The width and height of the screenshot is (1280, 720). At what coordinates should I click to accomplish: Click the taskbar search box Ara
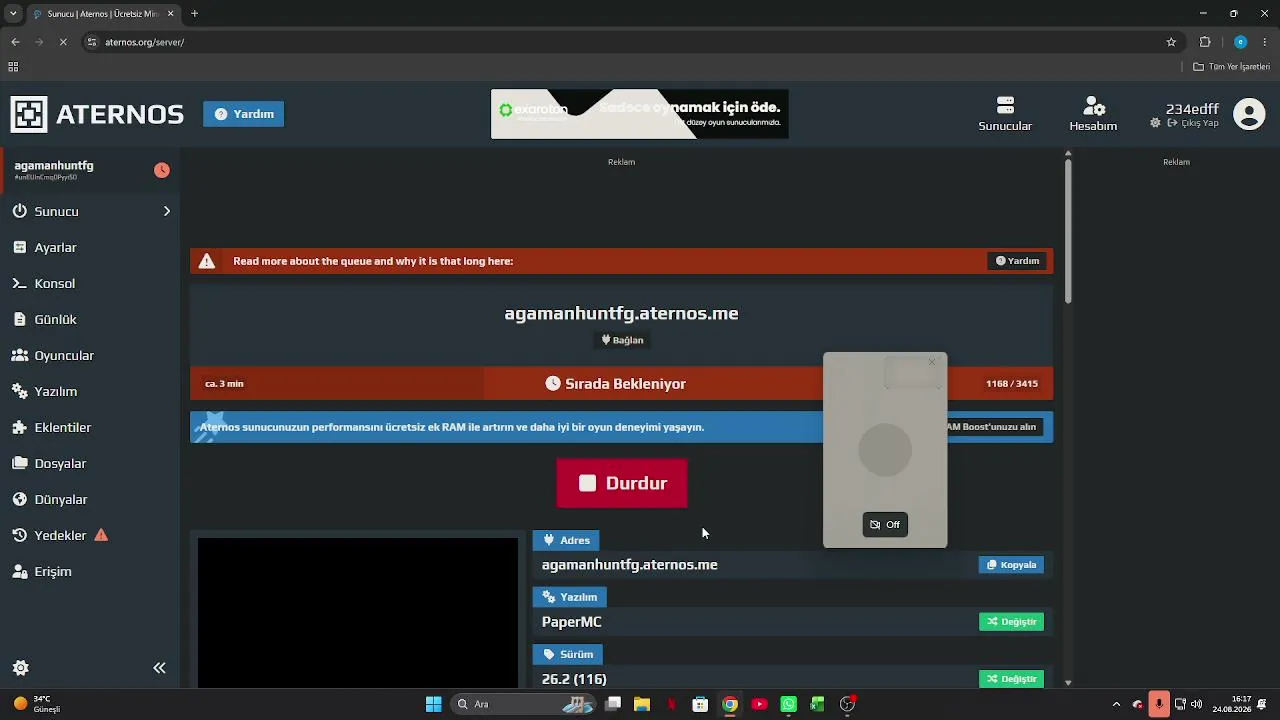[x=524, y=704]
